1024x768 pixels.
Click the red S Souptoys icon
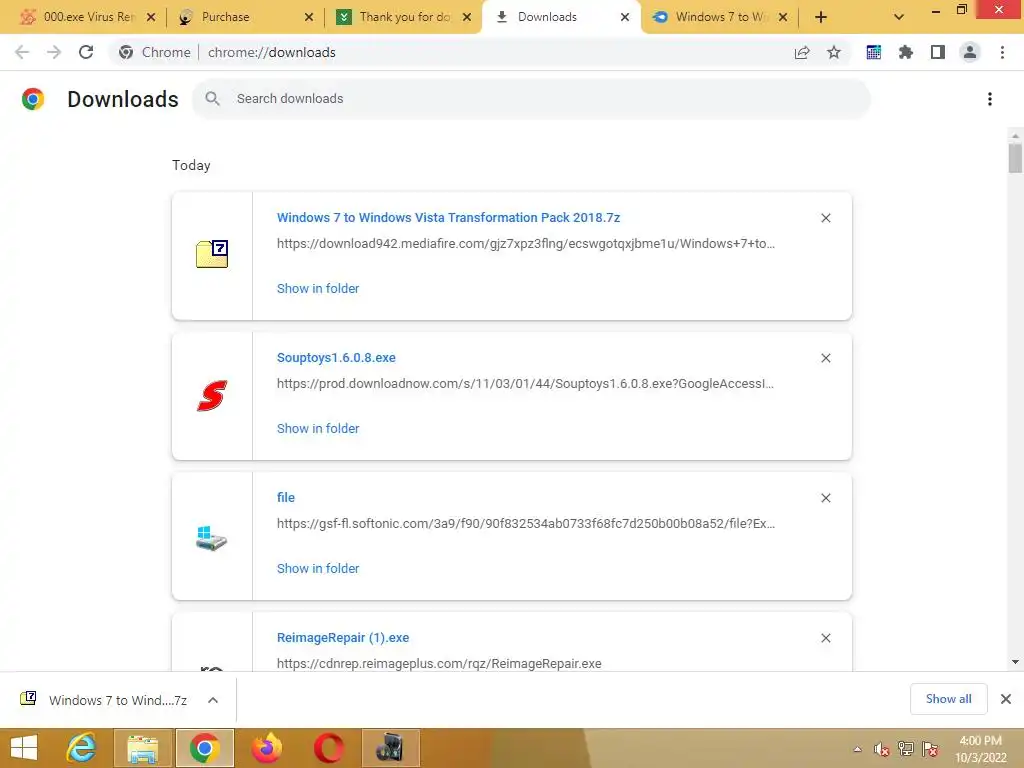[212, 396]
